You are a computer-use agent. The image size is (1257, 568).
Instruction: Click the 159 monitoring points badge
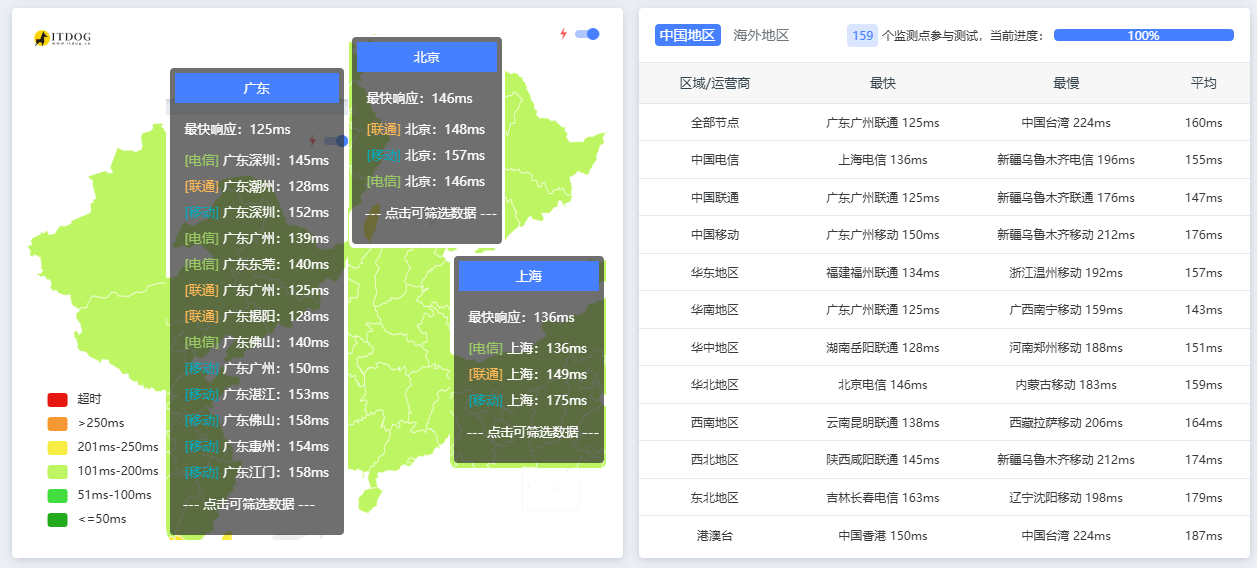point(862,35)
